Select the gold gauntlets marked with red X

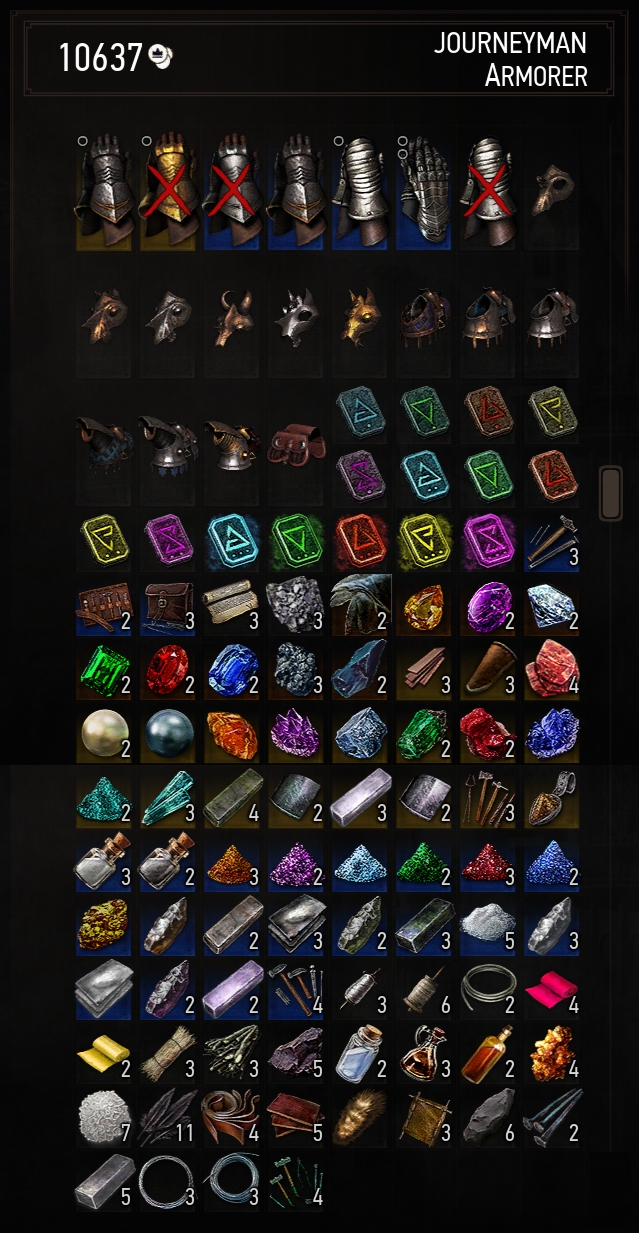(167, 191)
